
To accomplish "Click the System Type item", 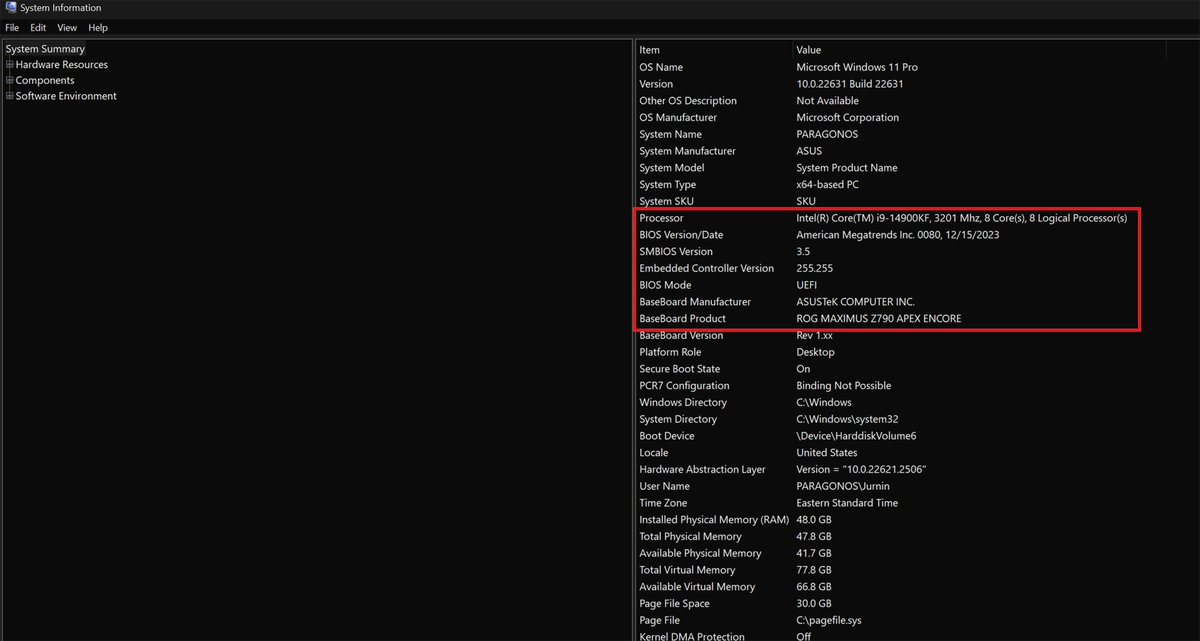I will click(x=669, y=185).
